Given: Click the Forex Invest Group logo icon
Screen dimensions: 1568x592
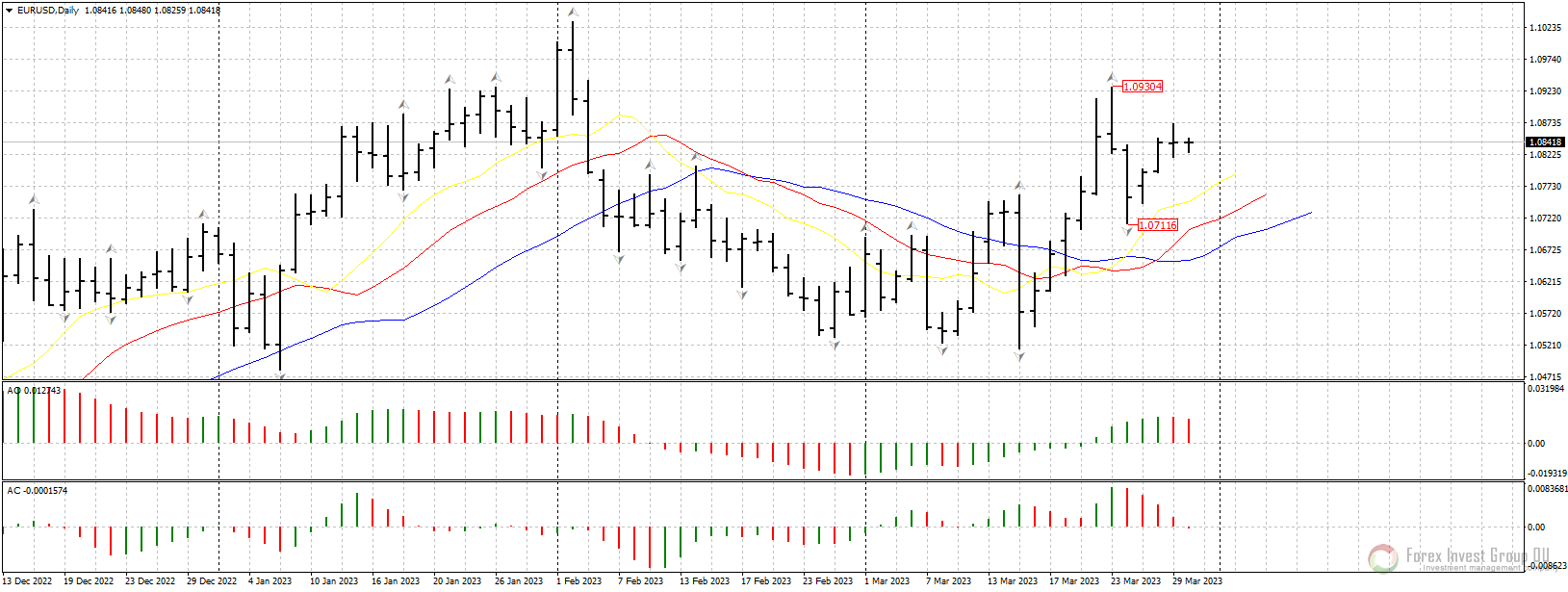Looking at the screenshot, I should coord(1382,558).
